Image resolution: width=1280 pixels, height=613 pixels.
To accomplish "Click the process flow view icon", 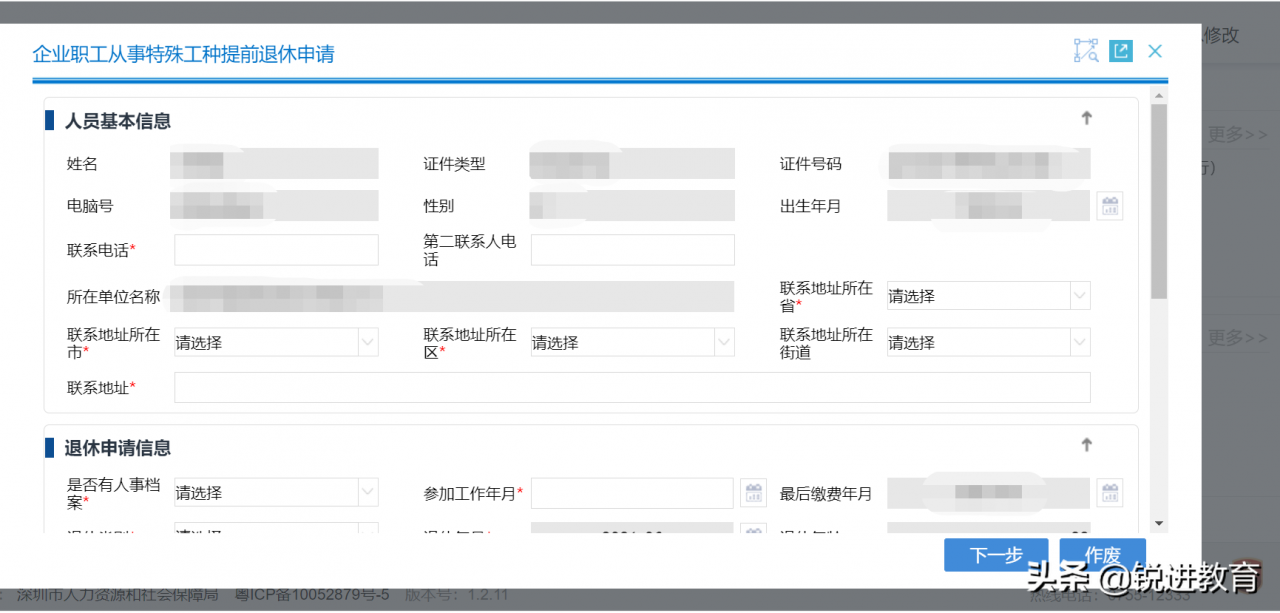I will 1086,50.
